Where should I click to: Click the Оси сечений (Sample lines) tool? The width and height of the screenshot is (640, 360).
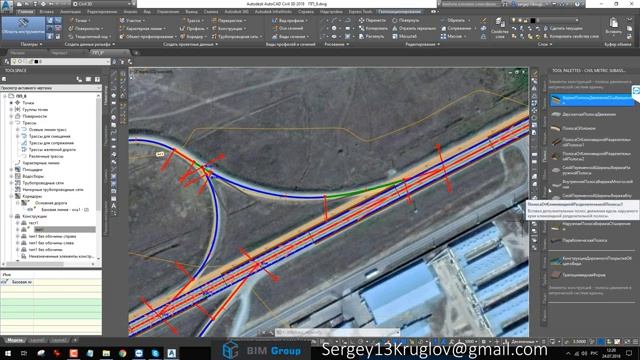[288, 28]
